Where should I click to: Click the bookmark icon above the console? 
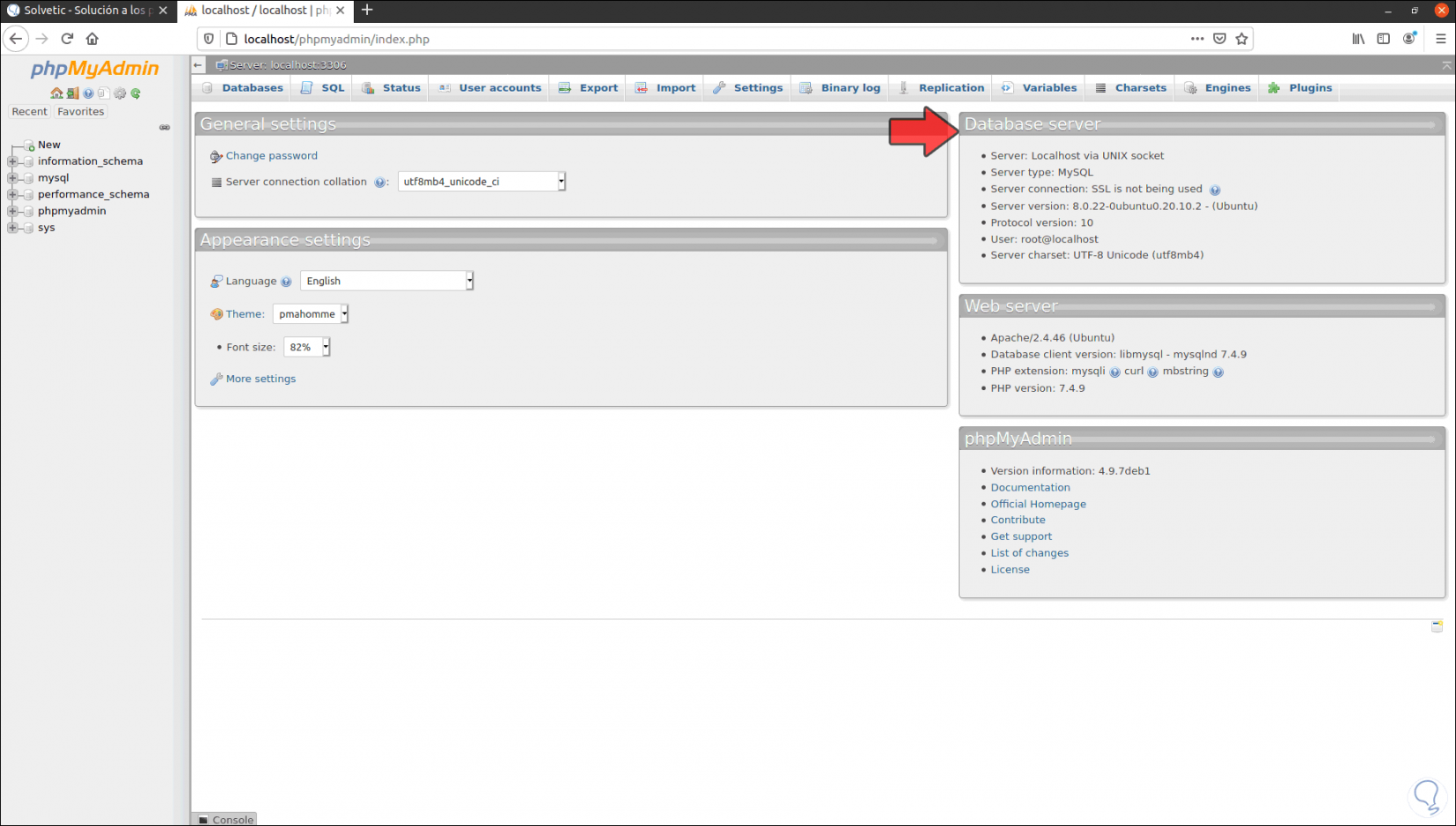pyautogui.click(x=1437, y=627)
